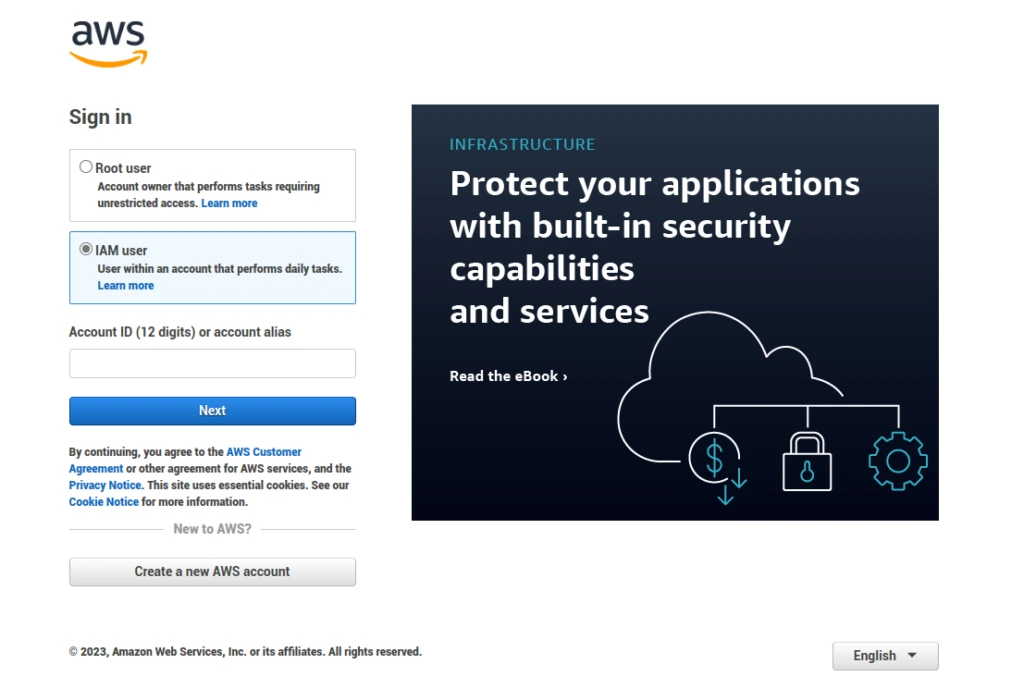Click the gear icon in the banner
The width and height of the screenshot is (1024, 689).
(x=898, y=461)
